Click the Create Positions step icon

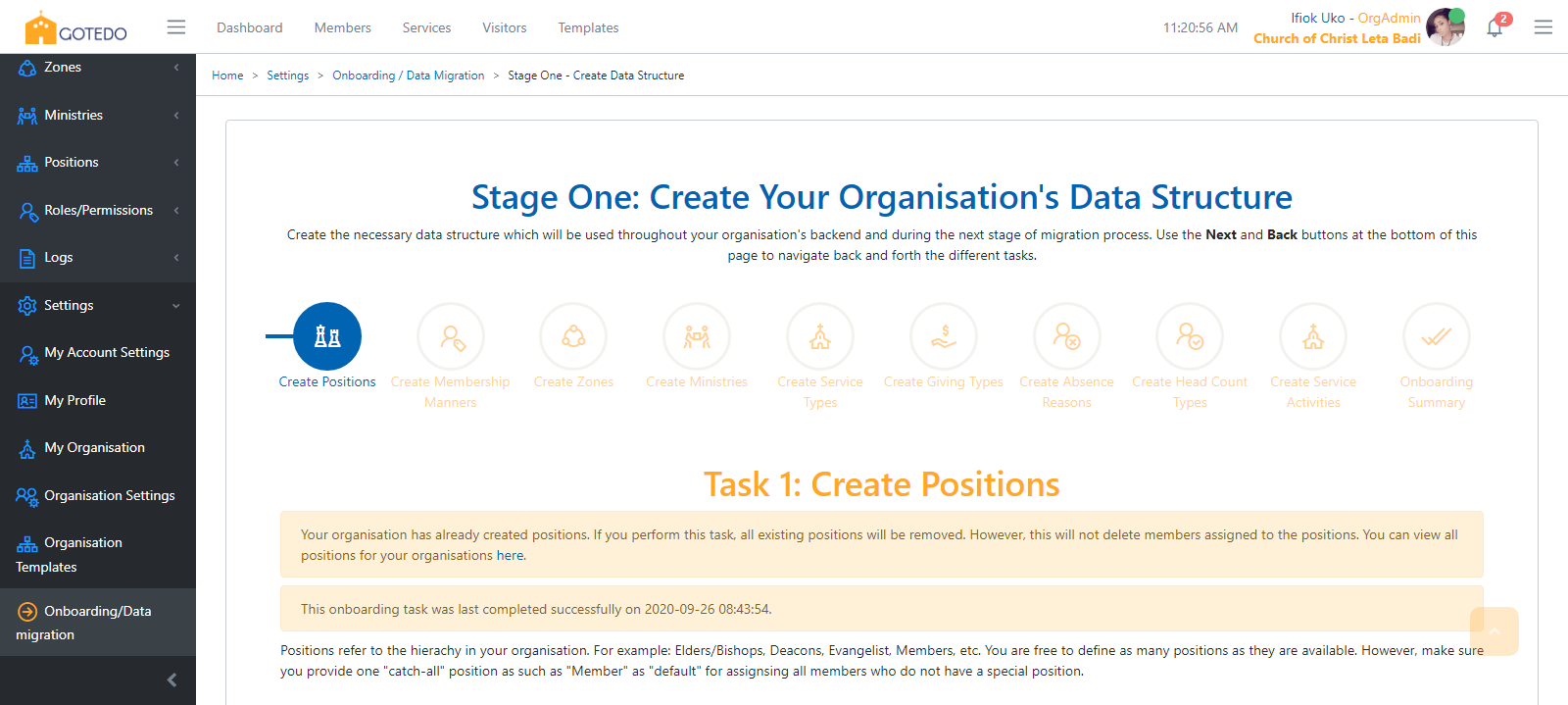coord(327,336)
